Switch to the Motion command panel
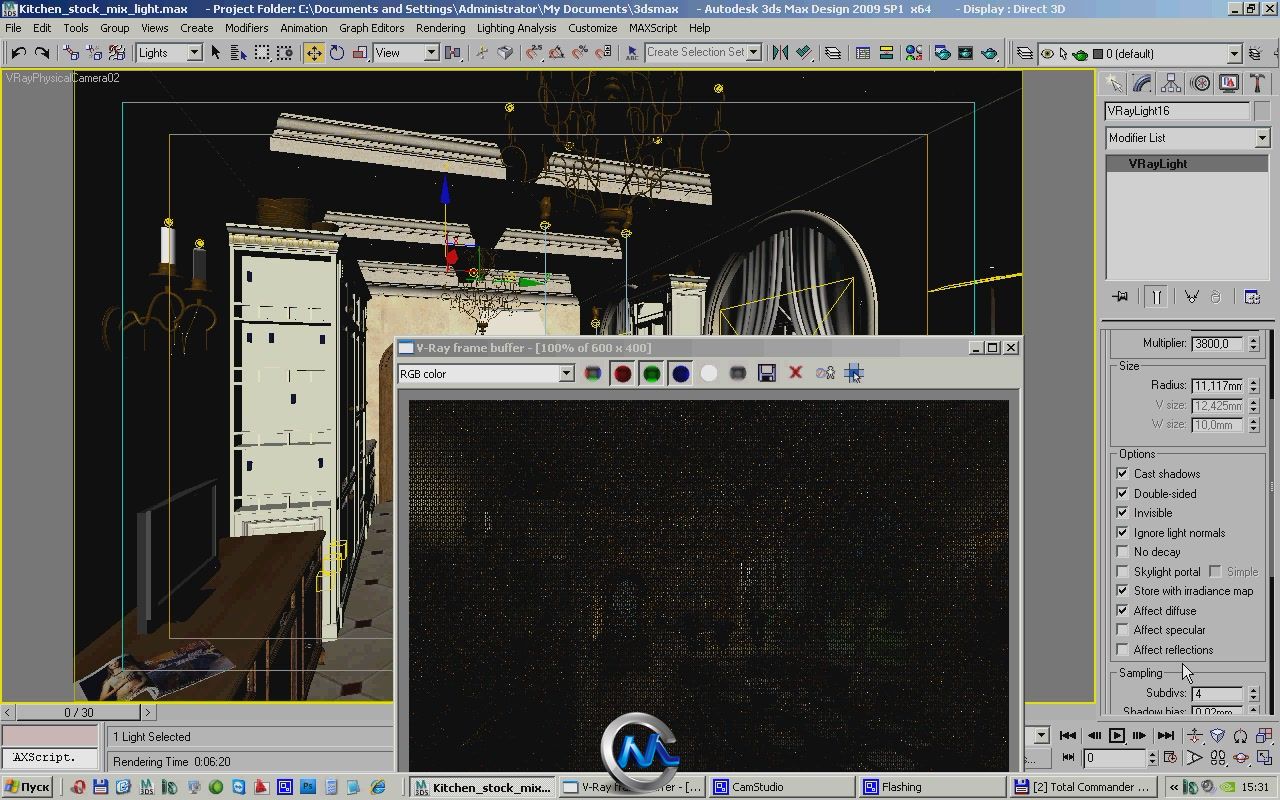 (1200, 84)
